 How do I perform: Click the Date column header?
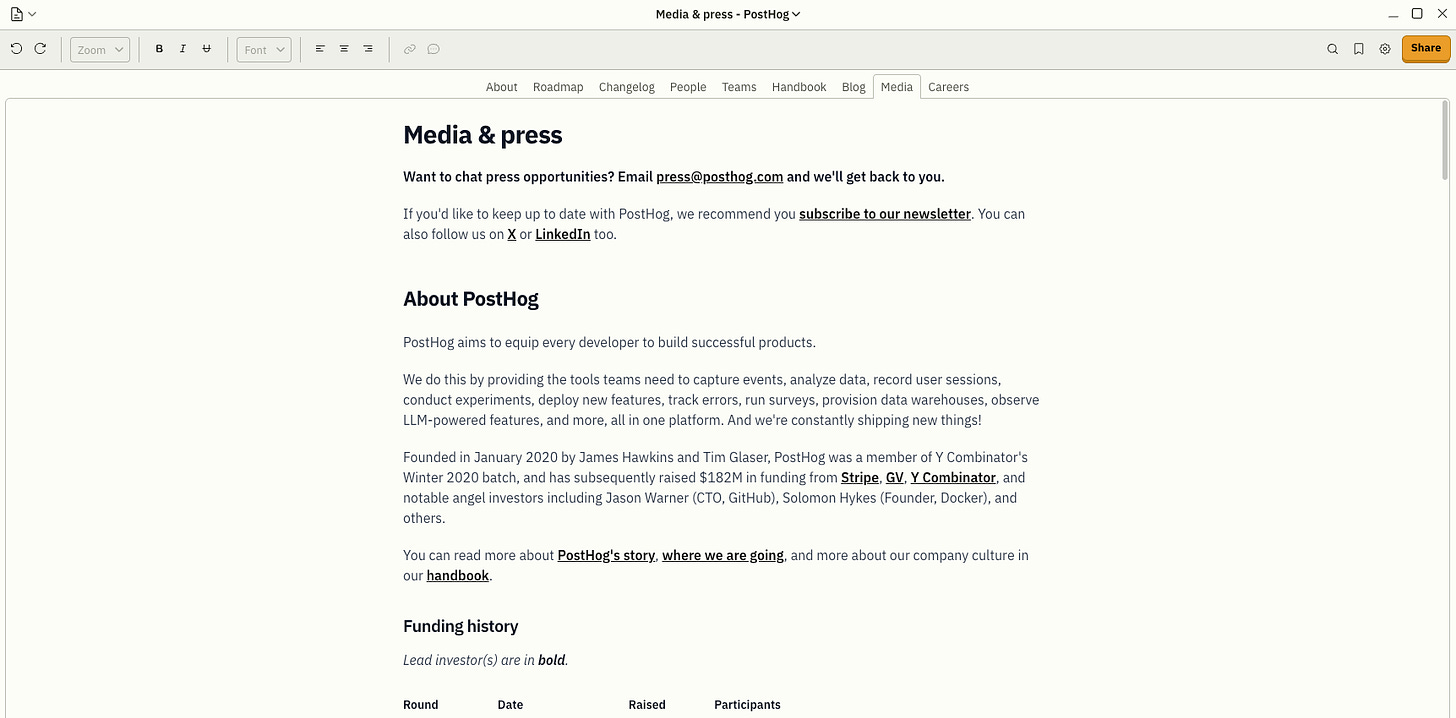[x=511, y=705]
